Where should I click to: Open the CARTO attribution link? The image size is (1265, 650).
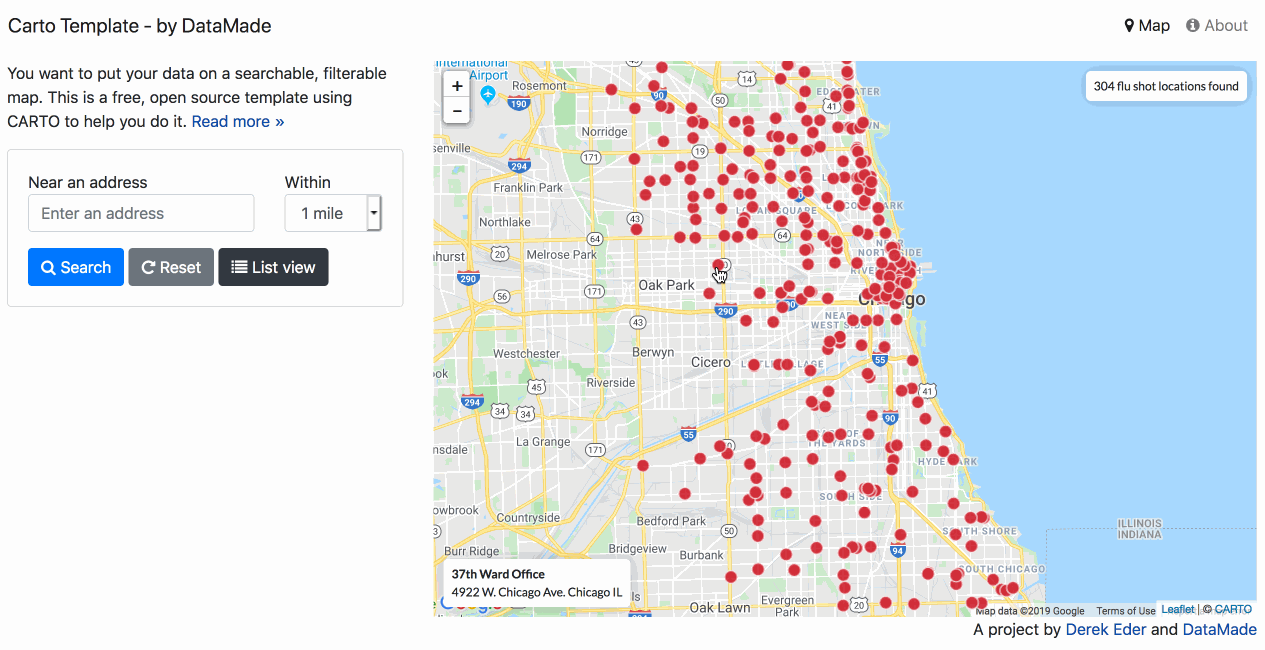pos(1233,609)
